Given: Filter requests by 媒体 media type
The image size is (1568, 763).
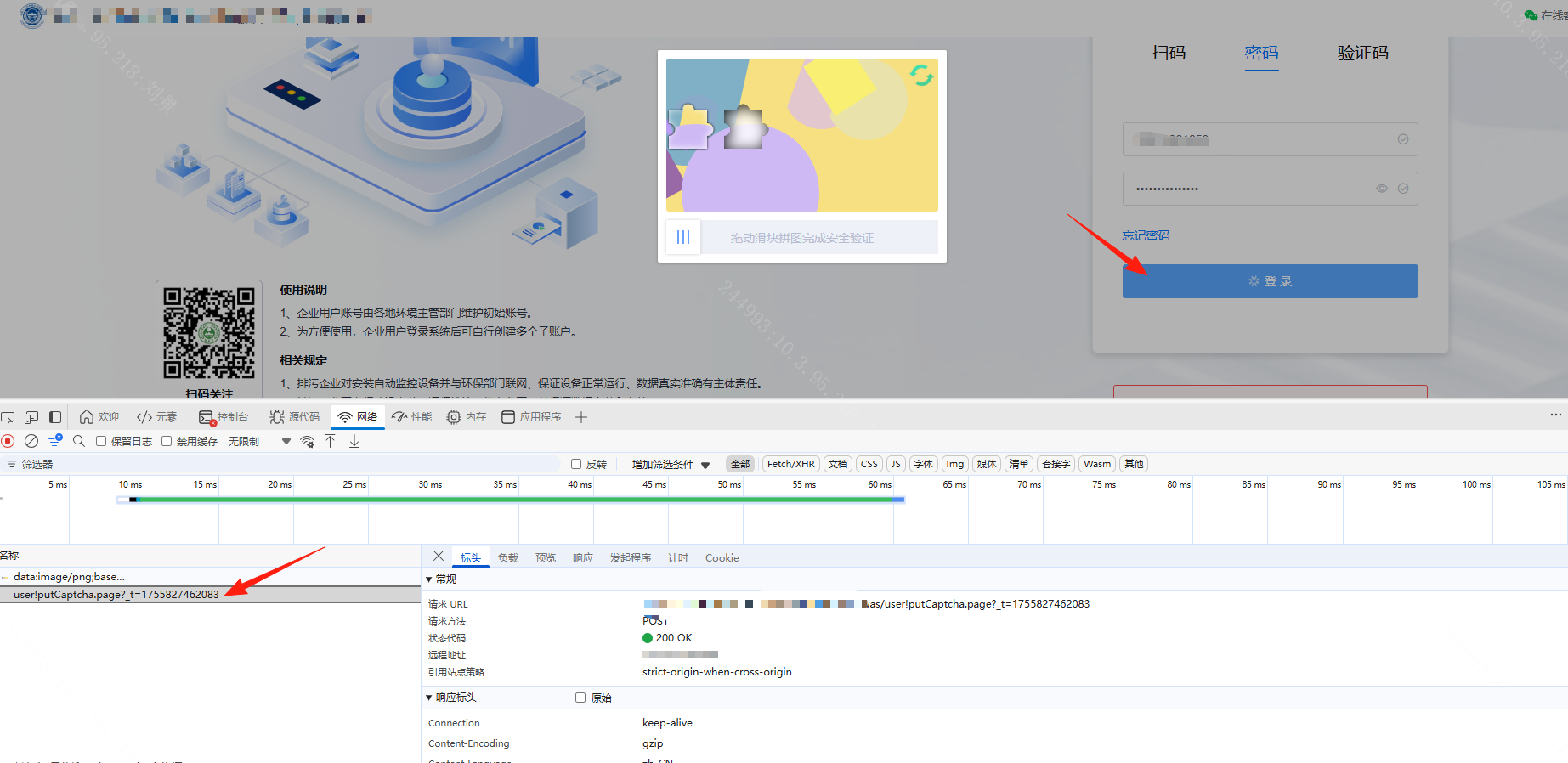Looking at the screenshot, I should point(987,464).
